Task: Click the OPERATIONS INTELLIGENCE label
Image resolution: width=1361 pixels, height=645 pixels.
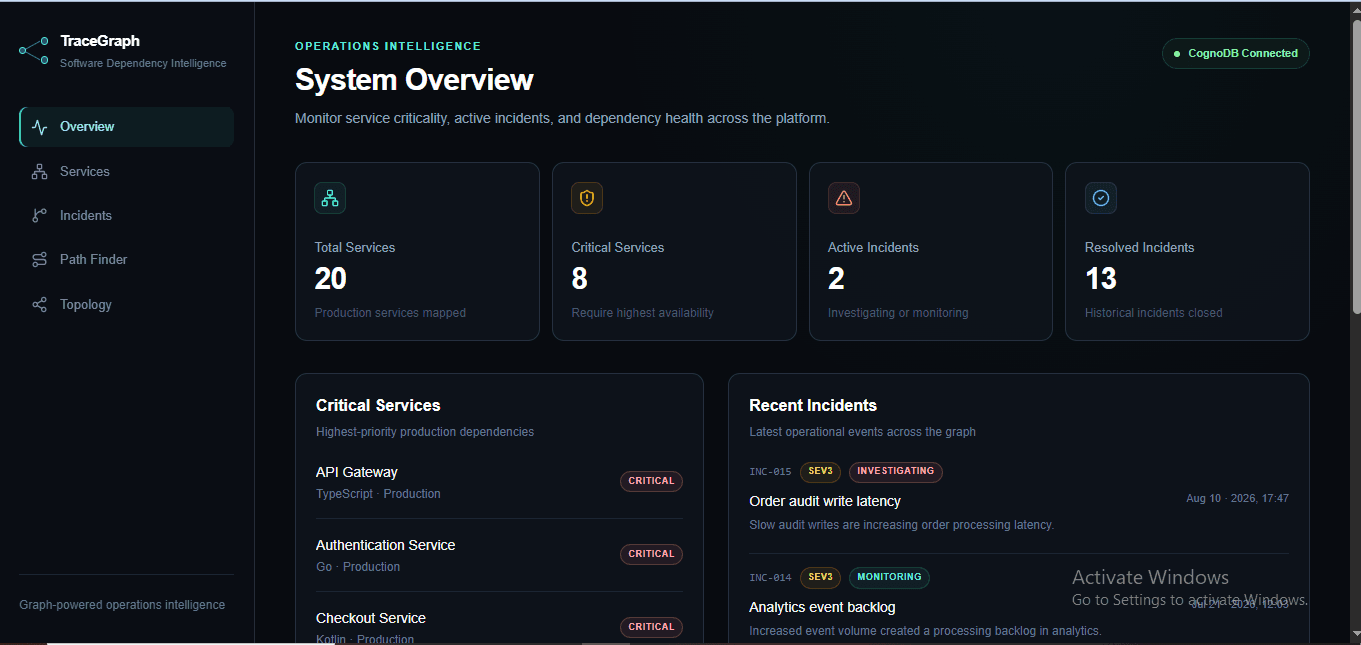Action: [x=388, y=46]
